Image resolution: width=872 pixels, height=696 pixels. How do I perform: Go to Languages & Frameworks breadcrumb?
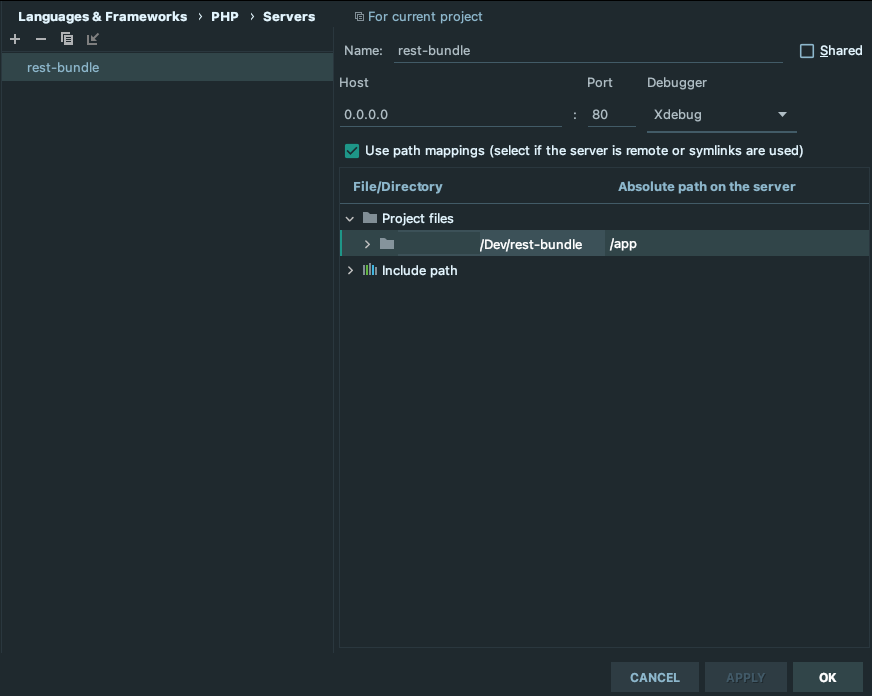click(102, 17)
